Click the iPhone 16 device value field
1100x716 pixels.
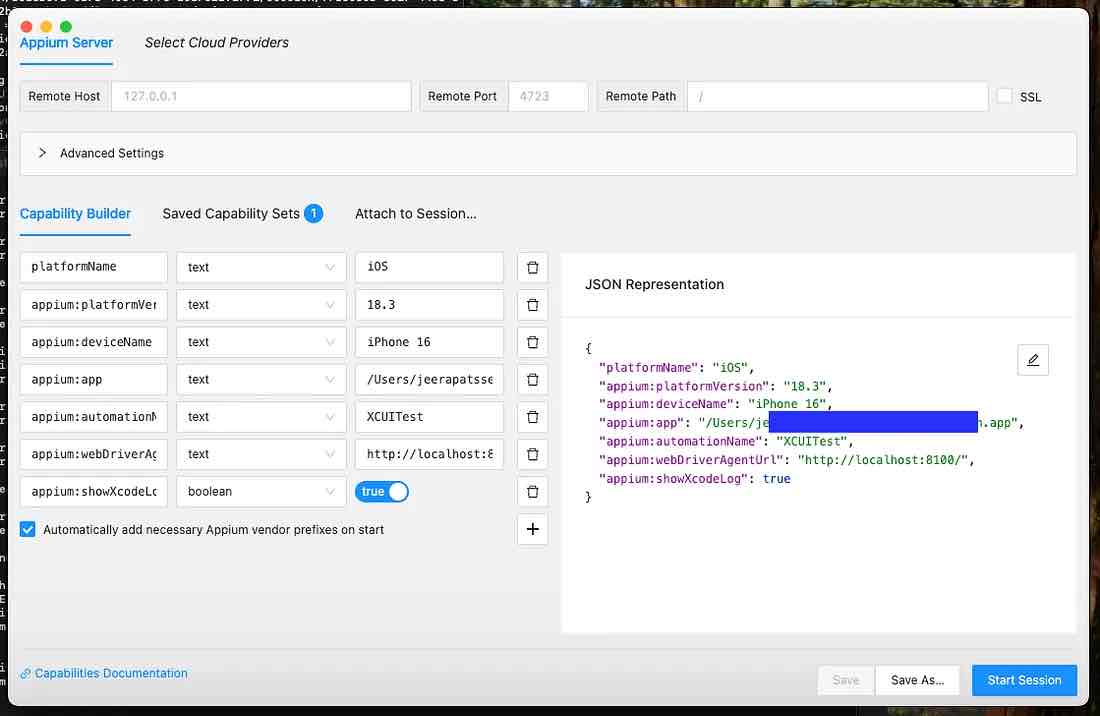429,342
